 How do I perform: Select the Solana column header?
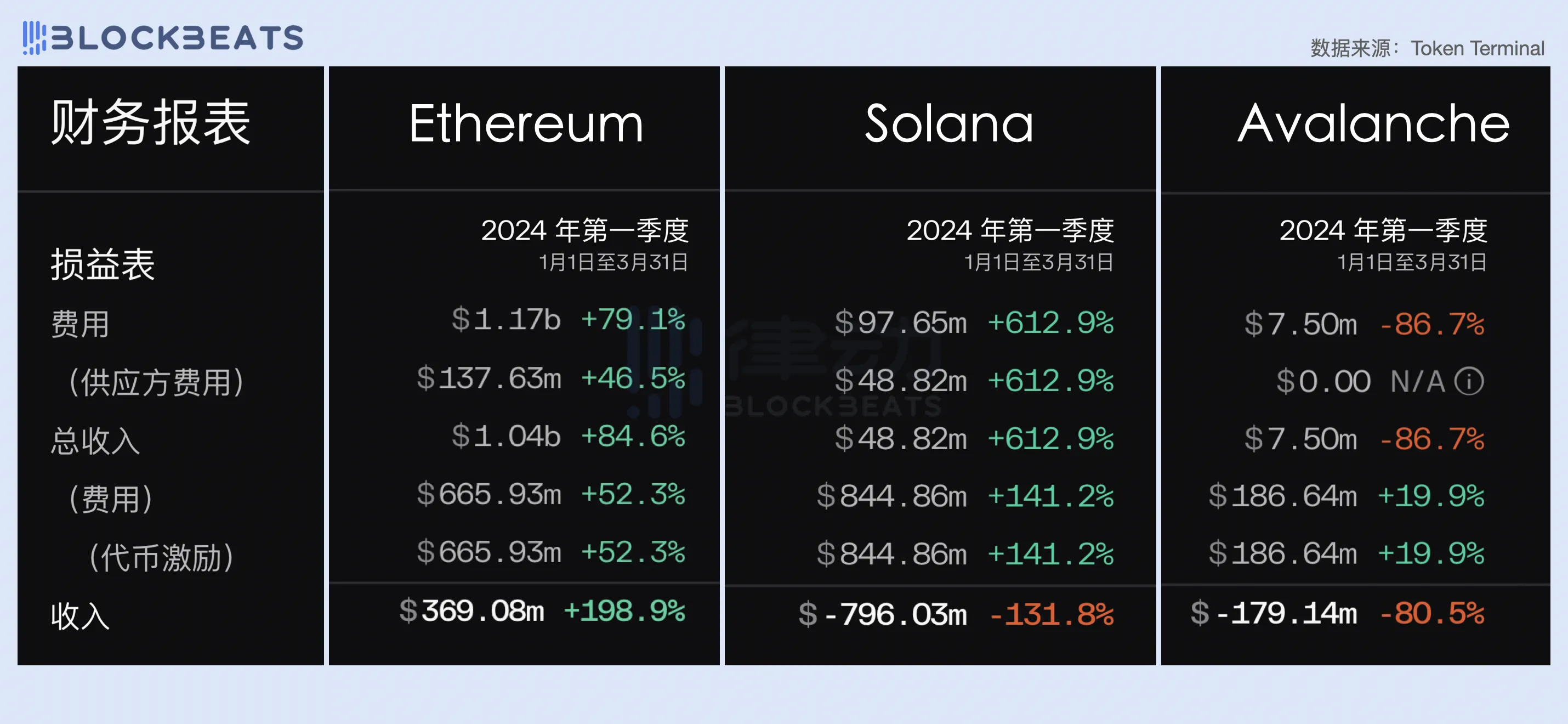tap(948, 124)
